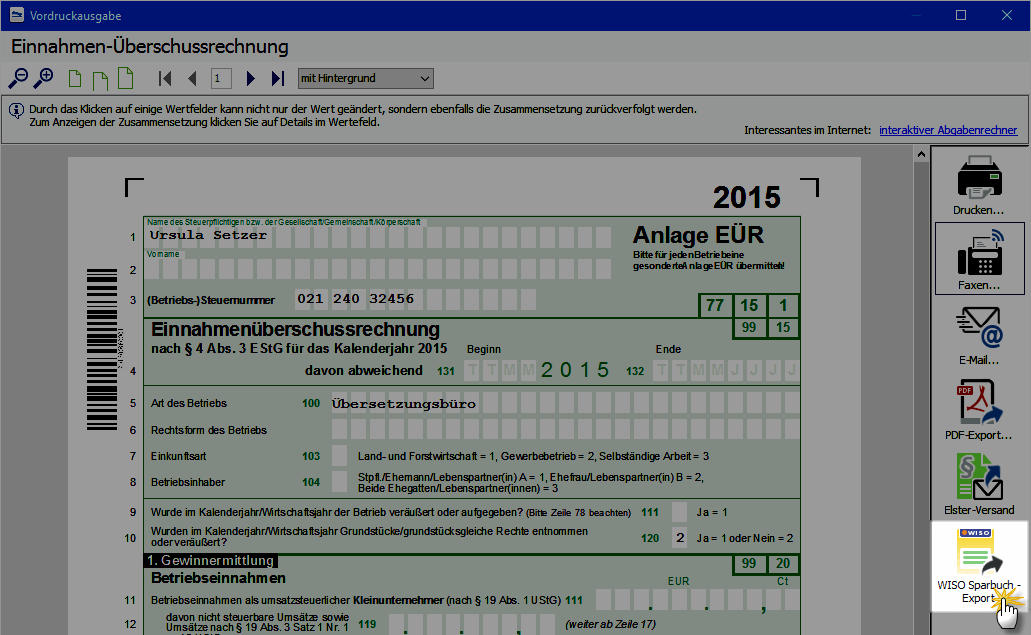This screenshot has height=635, width=1031.
Task: Click the name field 'Ursula Setzer'
Action: (378, 237)
